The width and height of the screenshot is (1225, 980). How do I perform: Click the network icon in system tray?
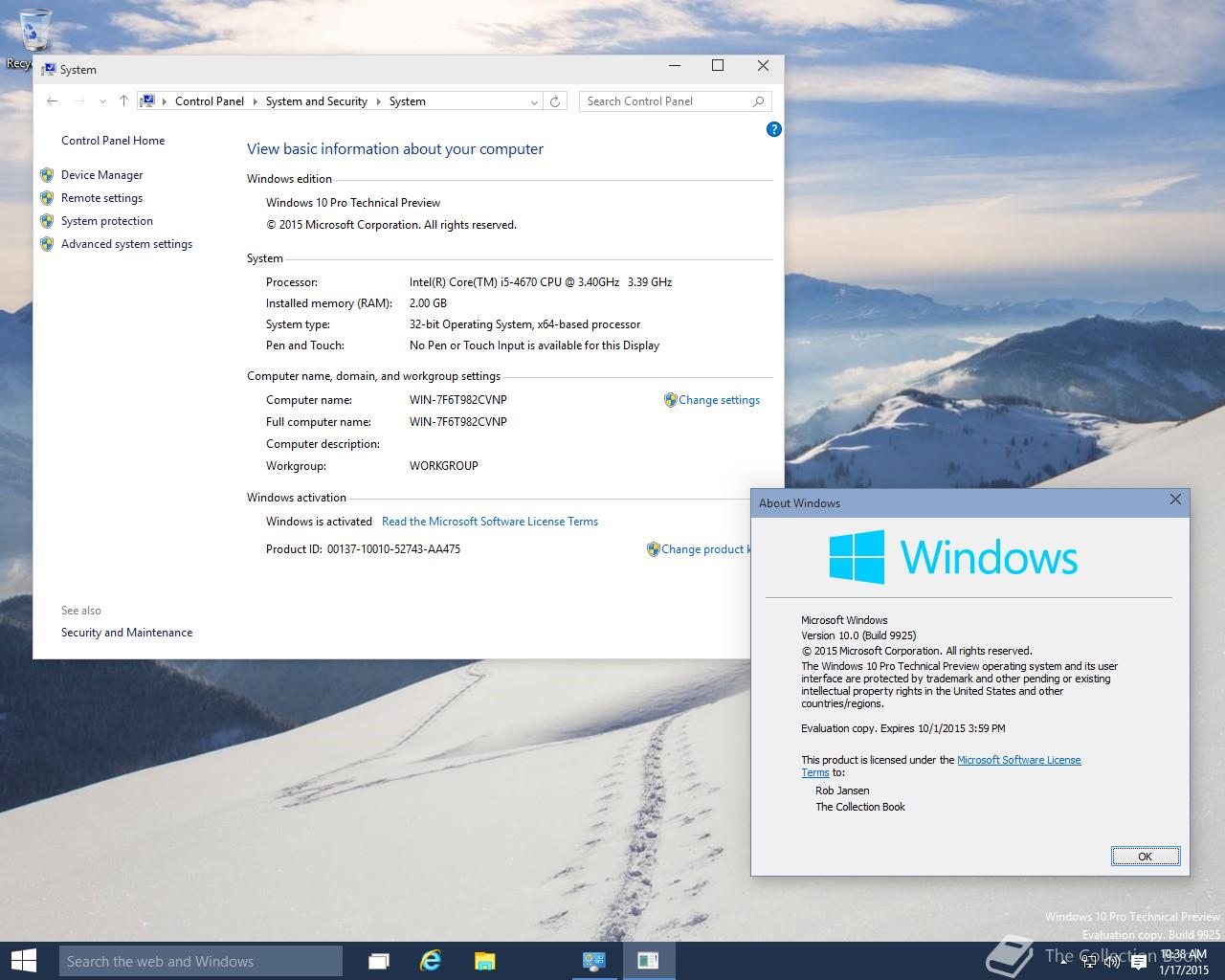(1089, 962)
